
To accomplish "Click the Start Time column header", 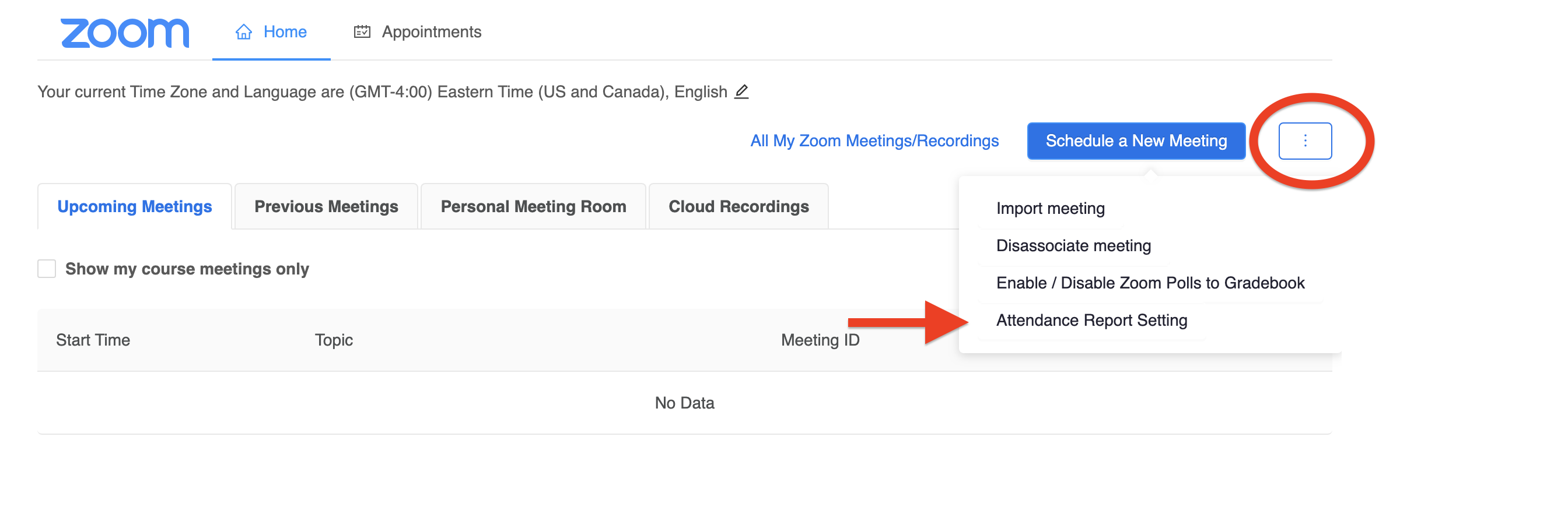I will (94, 340).
